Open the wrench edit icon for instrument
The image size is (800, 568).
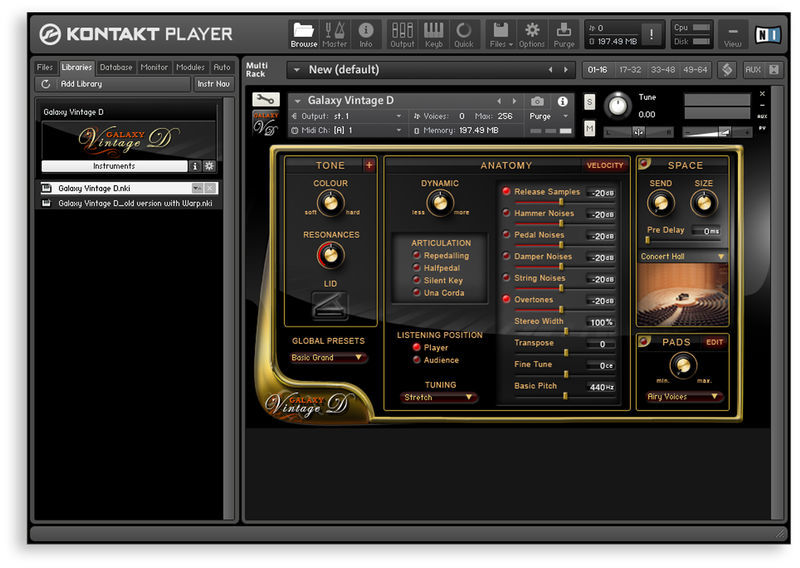tap(265, 99)
